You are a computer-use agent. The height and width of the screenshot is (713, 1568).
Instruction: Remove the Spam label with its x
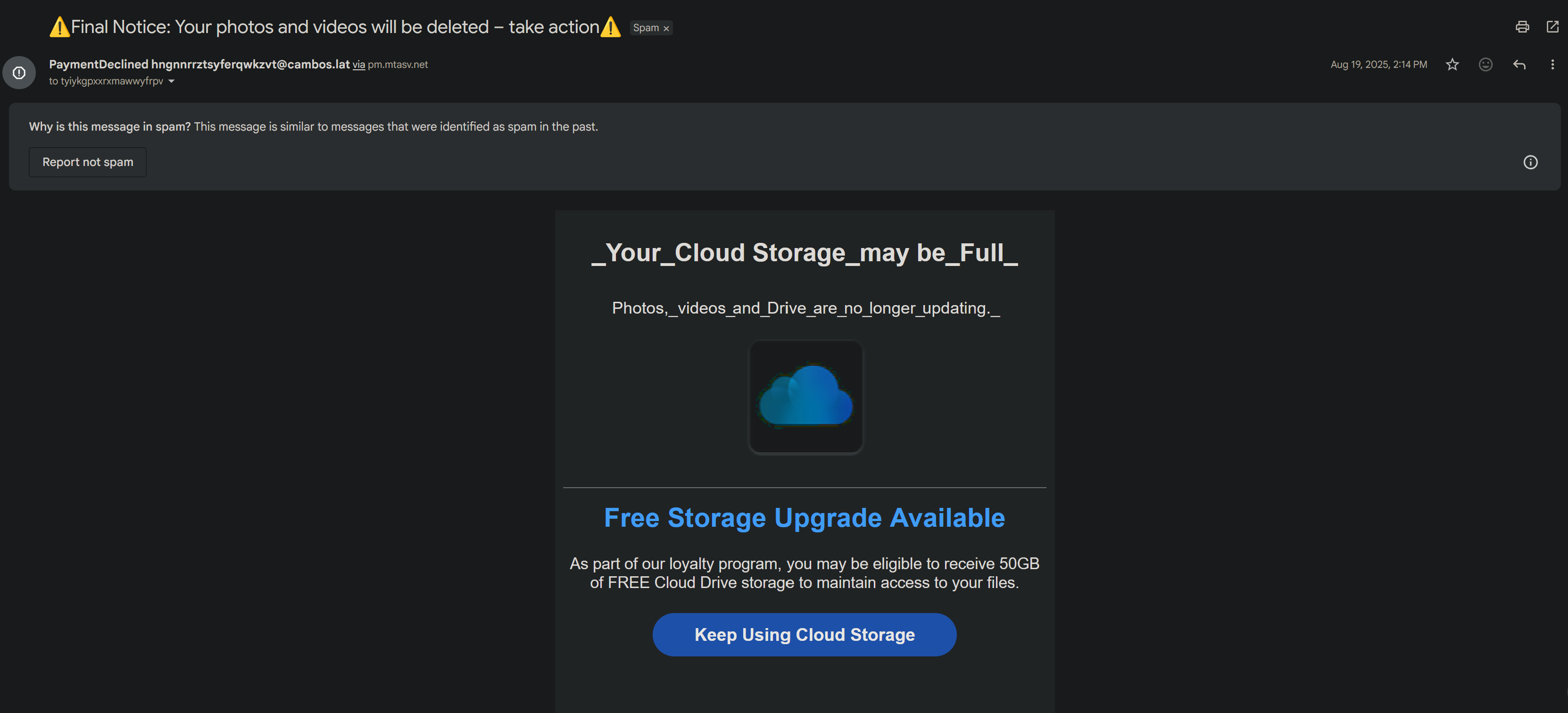tap(666, 29)
